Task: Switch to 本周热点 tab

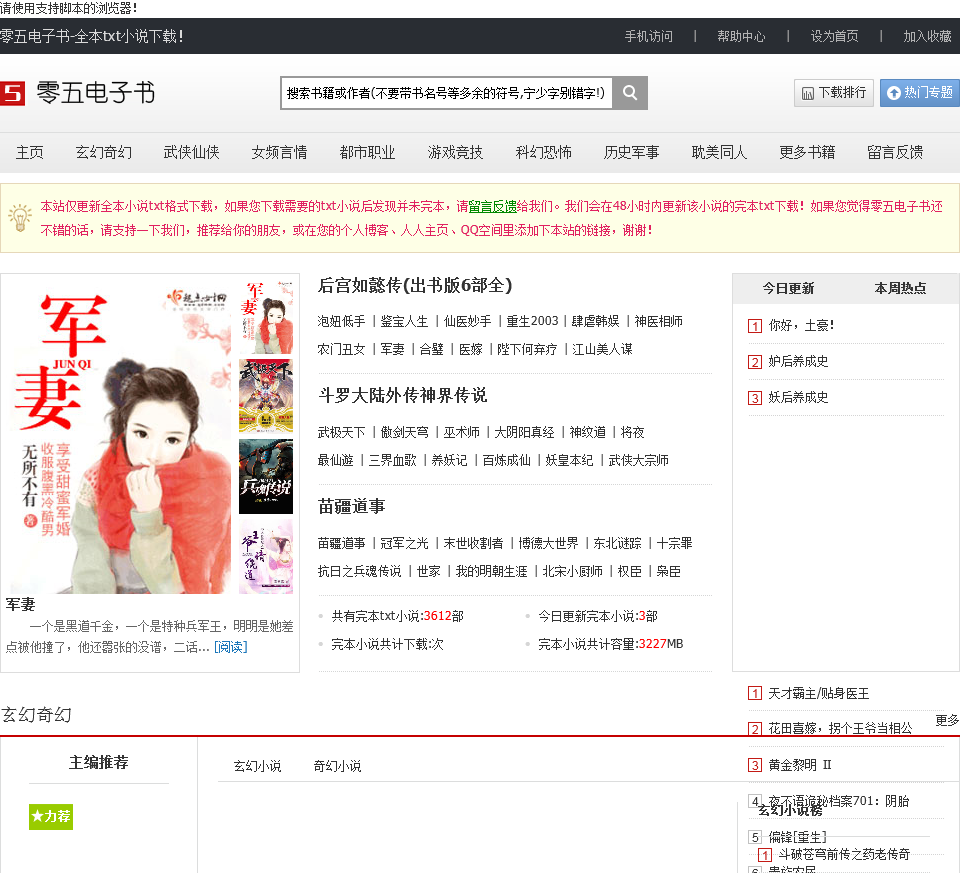Action: (x=900, y=288)
